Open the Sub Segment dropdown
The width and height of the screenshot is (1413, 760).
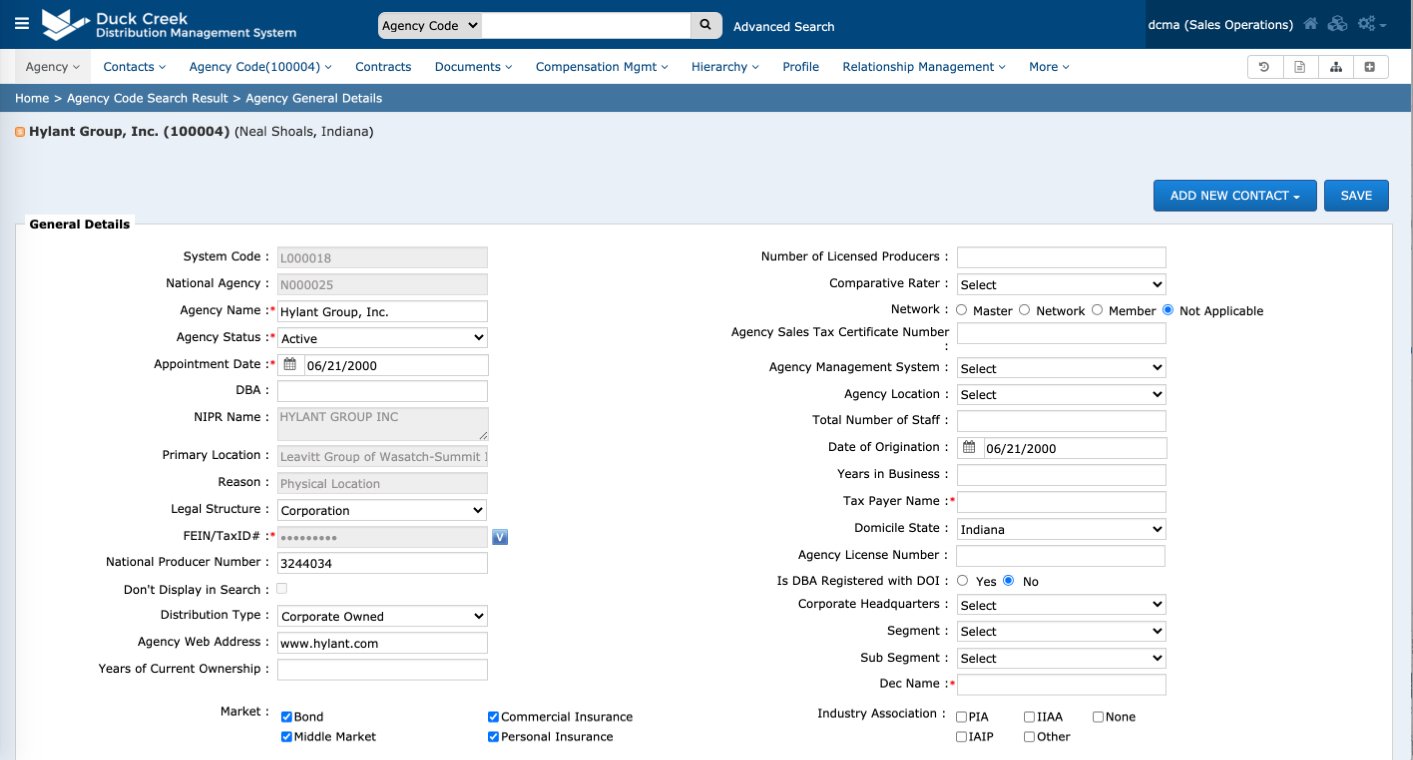click(1061, 658)
